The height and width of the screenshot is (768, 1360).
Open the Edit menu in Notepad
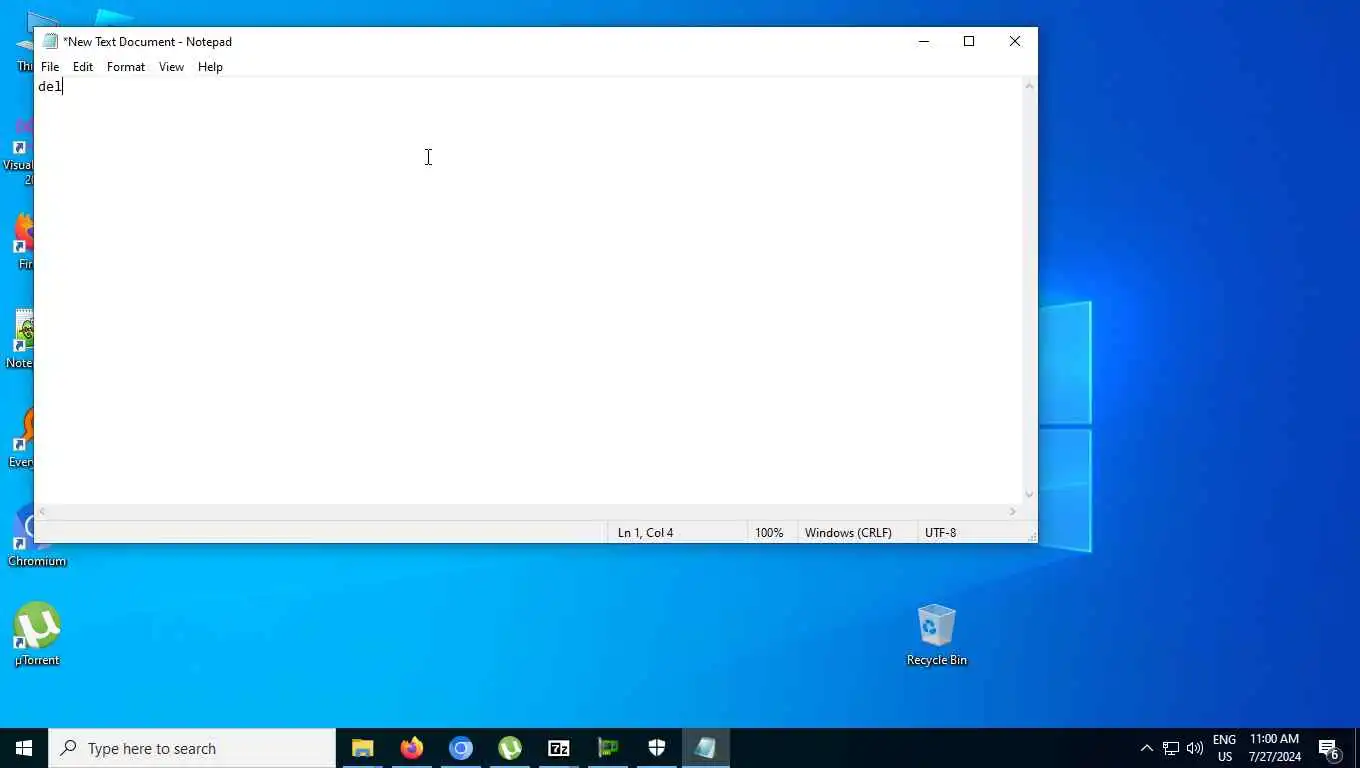tap(83, 67)
